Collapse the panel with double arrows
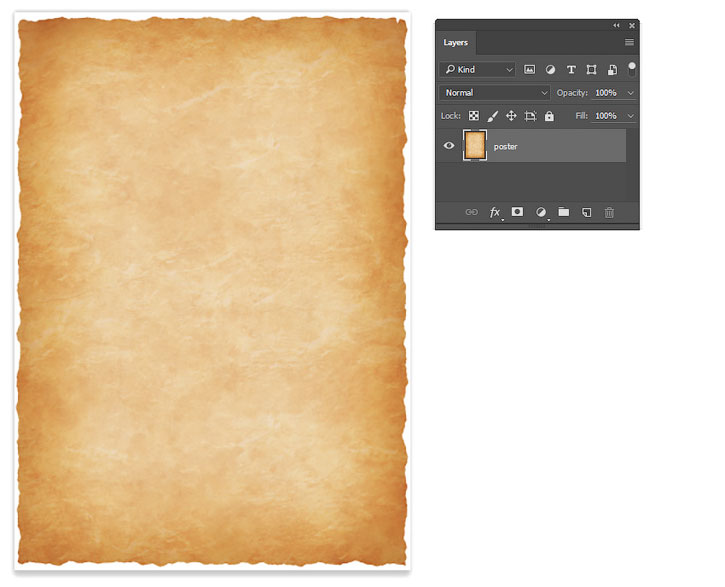 point(616,25)
